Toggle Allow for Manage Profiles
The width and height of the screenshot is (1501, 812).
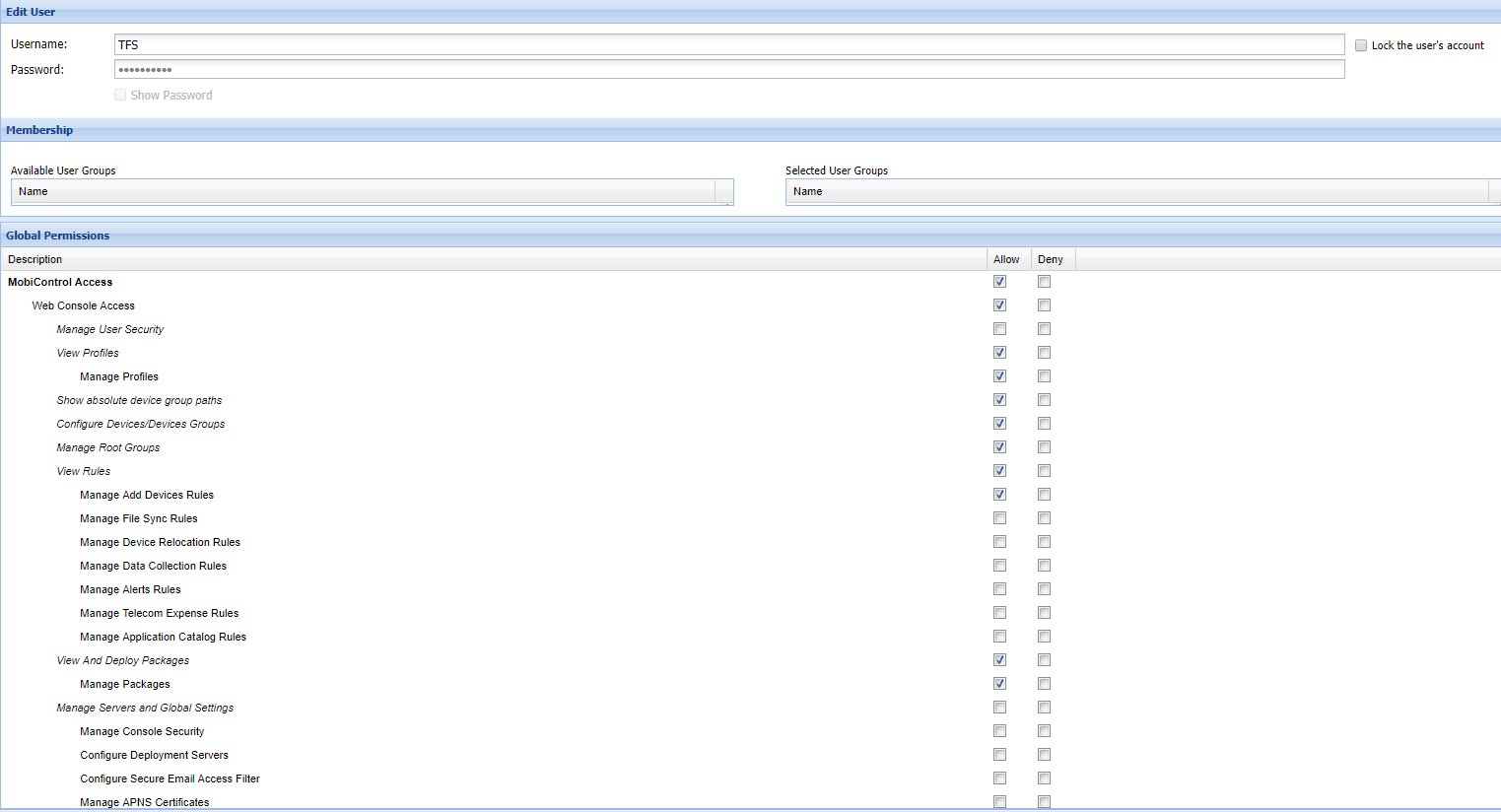point(999,376)
